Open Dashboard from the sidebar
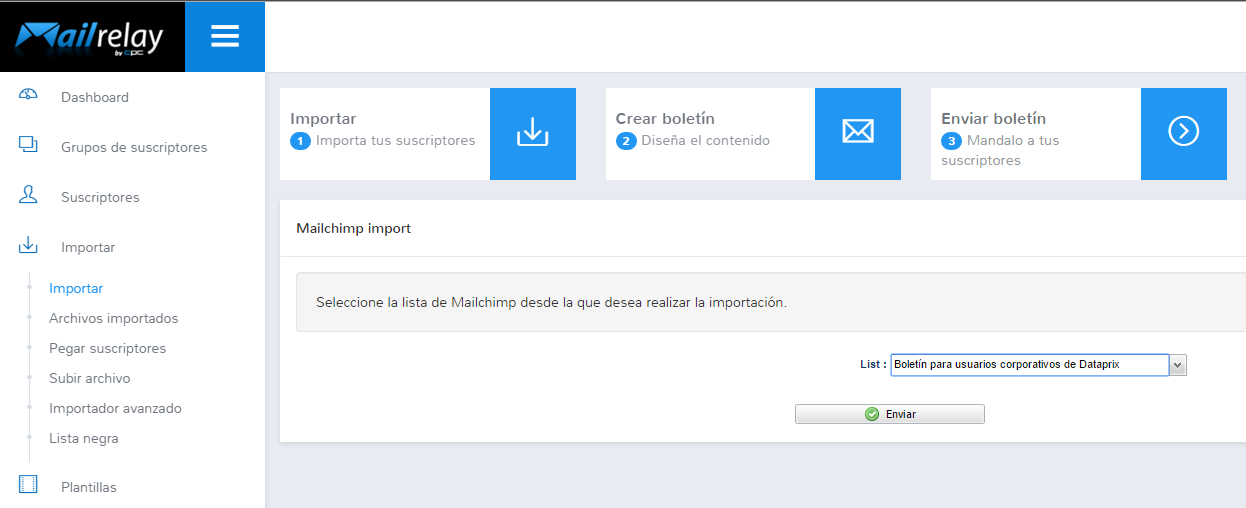Screen dimensions: 1246x508 coord(95,97)
